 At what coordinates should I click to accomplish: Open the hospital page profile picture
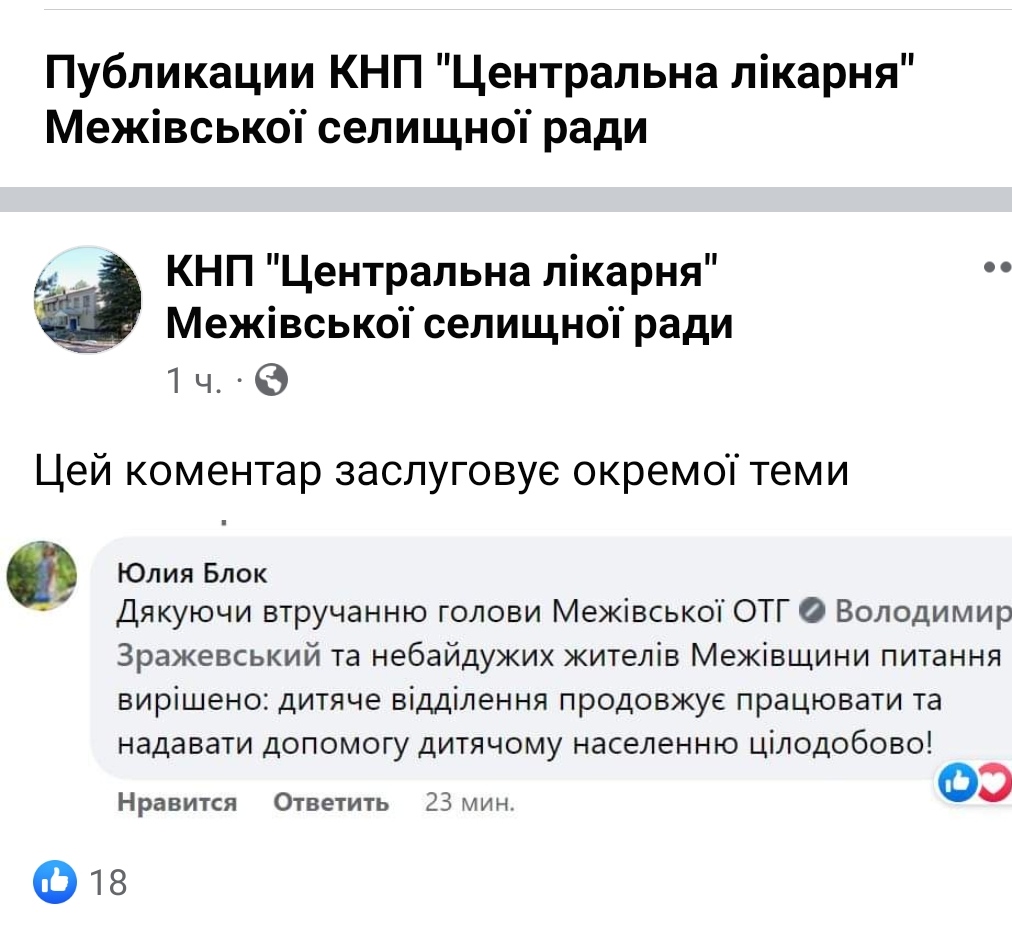click(88, 299)
